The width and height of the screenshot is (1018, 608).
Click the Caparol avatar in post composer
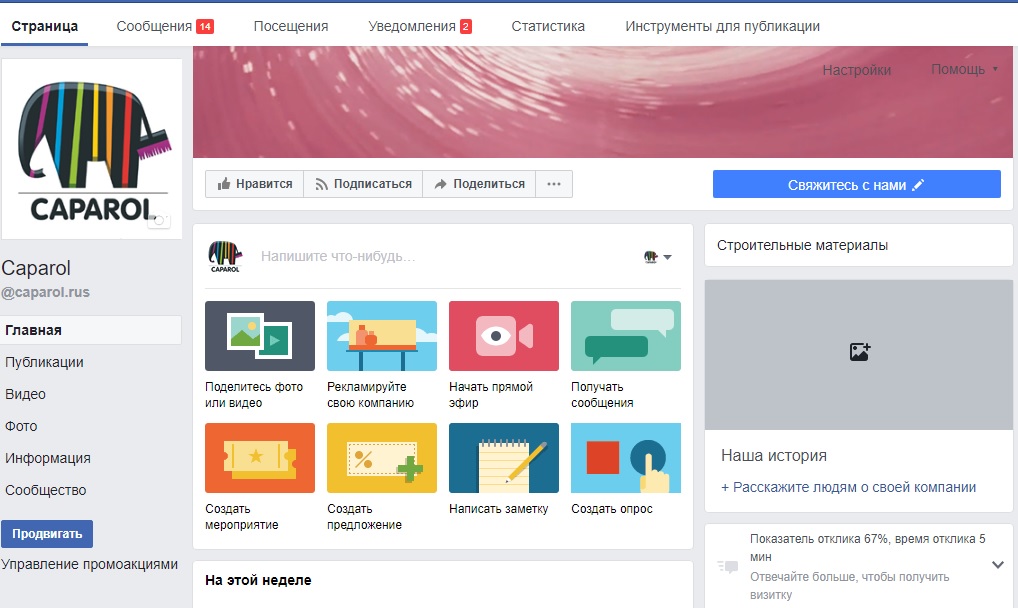coord(225,256)
